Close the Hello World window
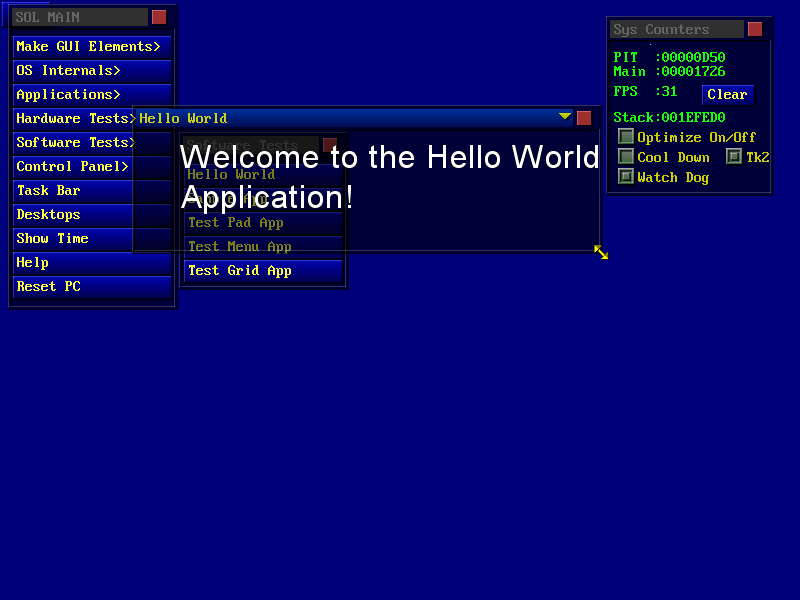800x600 pixels. pyautogui.click(x=584, y=118)
